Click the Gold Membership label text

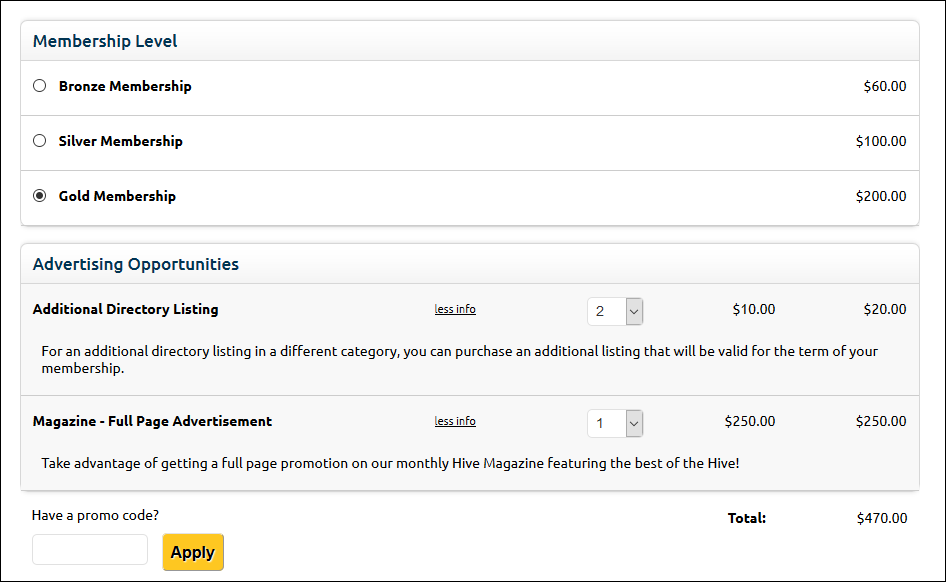117,196
